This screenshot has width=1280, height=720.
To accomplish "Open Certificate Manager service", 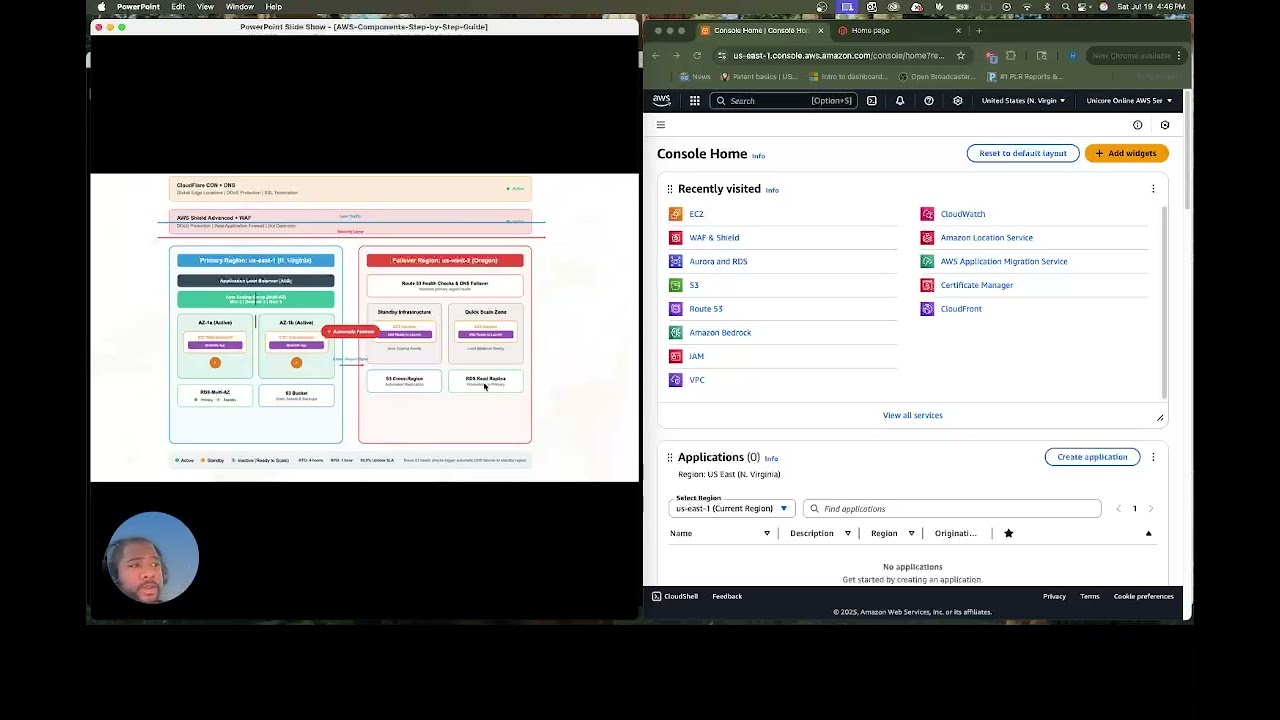I will click(x=977, y=285).
